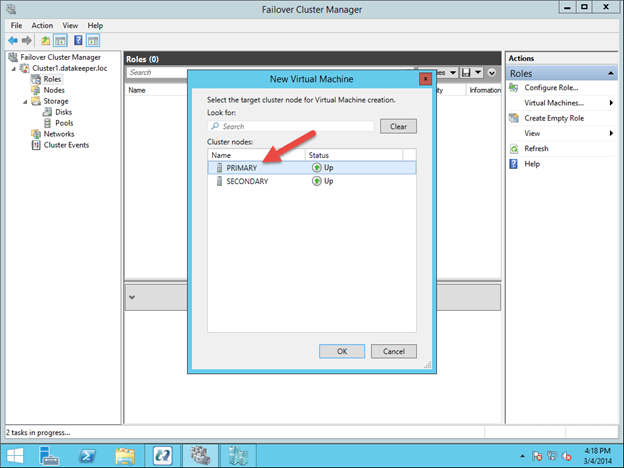Screen dimensions: 624x468
Task: Open the Action menu
Action: [x=42, y=25]
